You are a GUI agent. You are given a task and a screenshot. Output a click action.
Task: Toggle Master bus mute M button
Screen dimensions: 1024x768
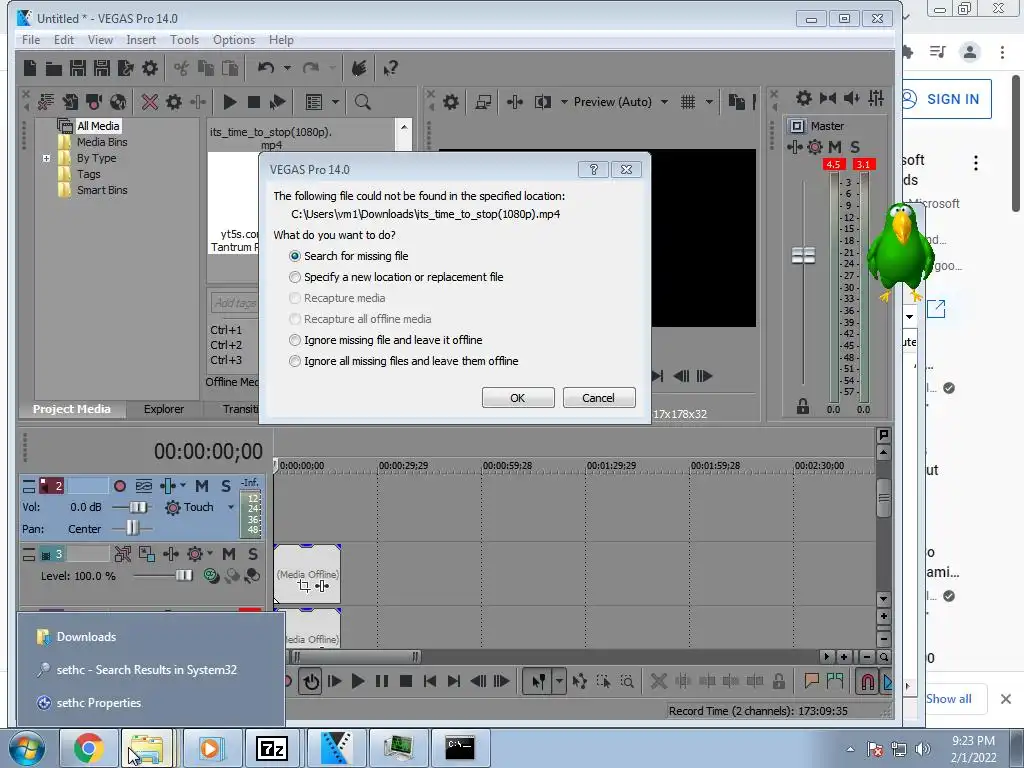[x=835, y=147]
